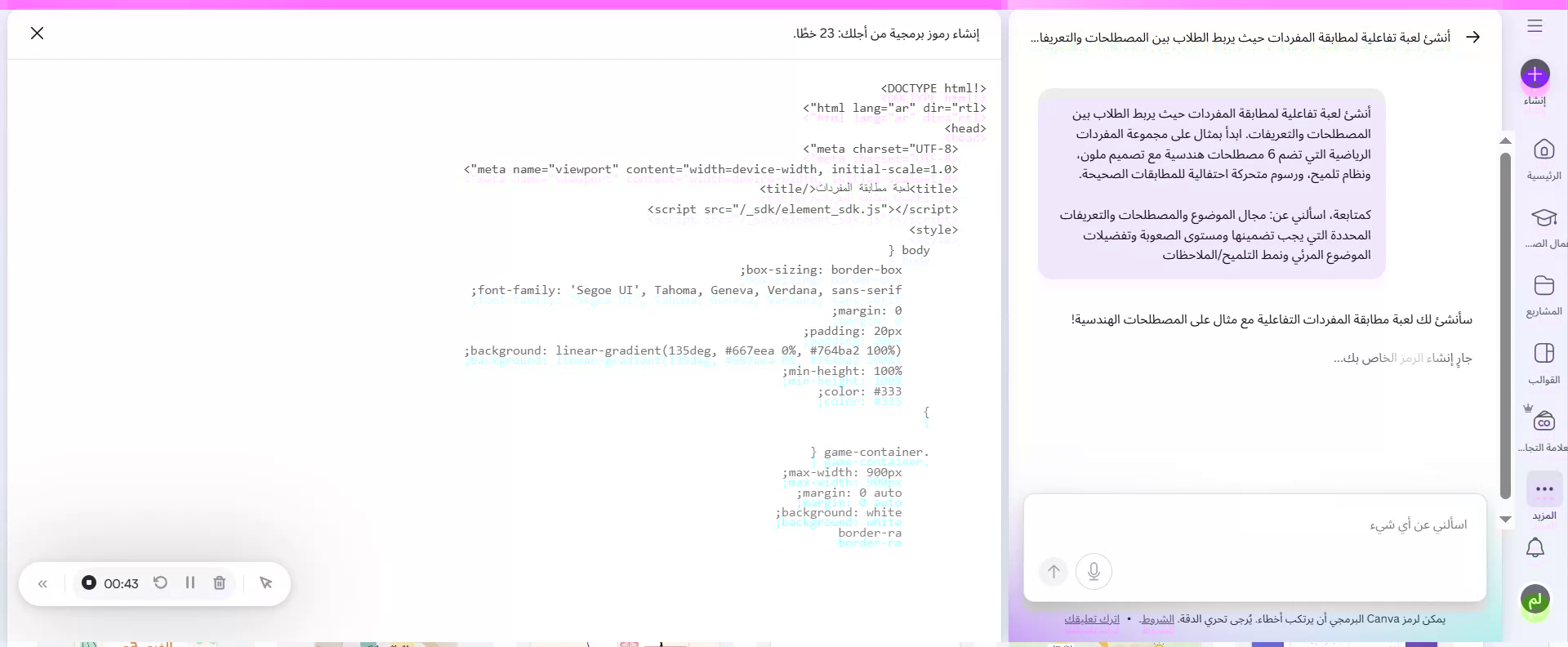
Task: Click the chat title text at top
Action: 1240,38
